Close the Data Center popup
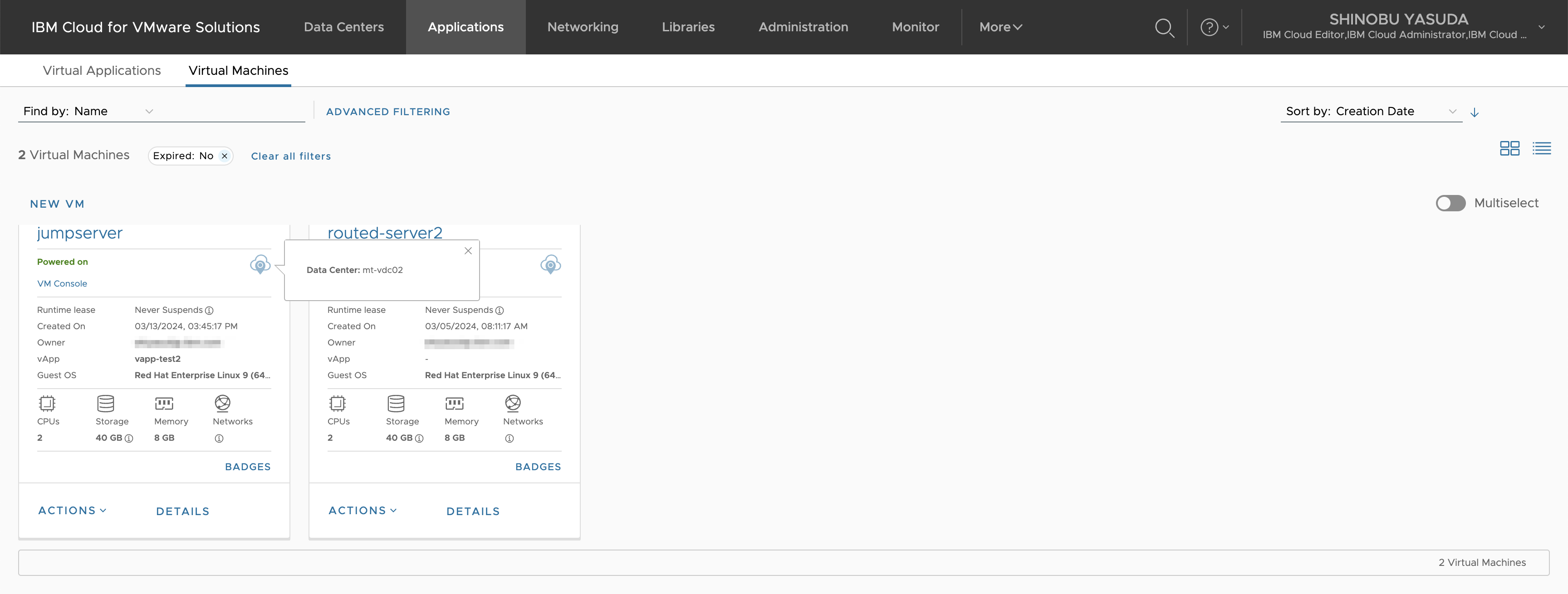Viewport: 1568px width, 594px height. tap(468, 251)
